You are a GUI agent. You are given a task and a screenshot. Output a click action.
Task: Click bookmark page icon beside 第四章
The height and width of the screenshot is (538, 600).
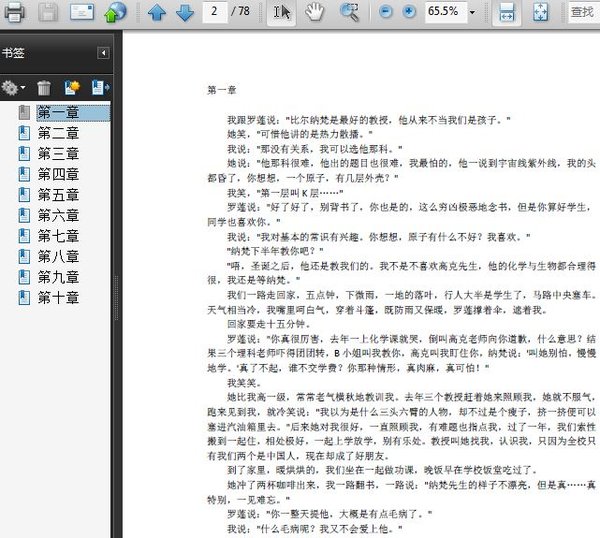tap(24, 174)
